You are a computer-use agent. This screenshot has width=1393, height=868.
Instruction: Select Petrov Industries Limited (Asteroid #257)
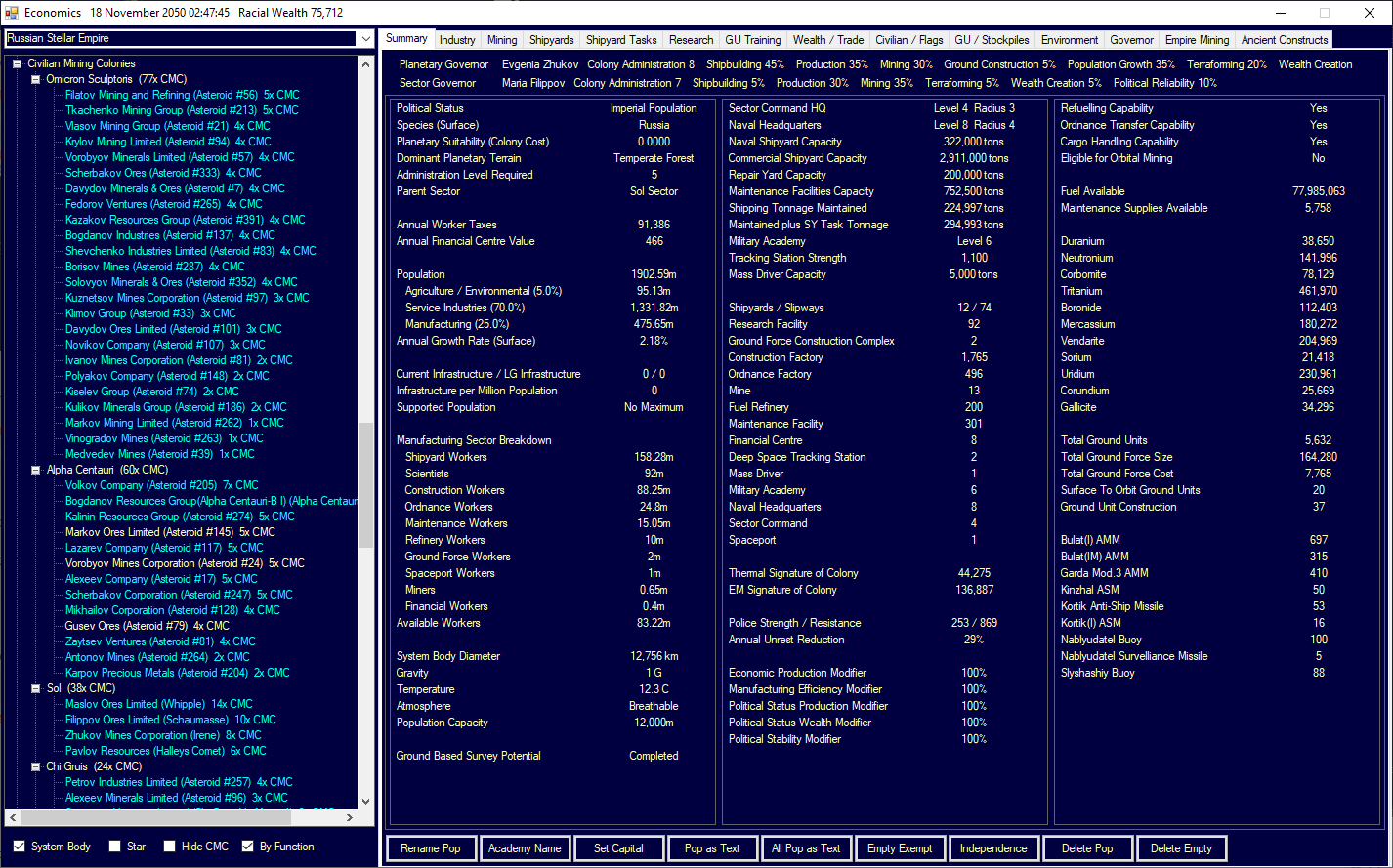(180, 782)
